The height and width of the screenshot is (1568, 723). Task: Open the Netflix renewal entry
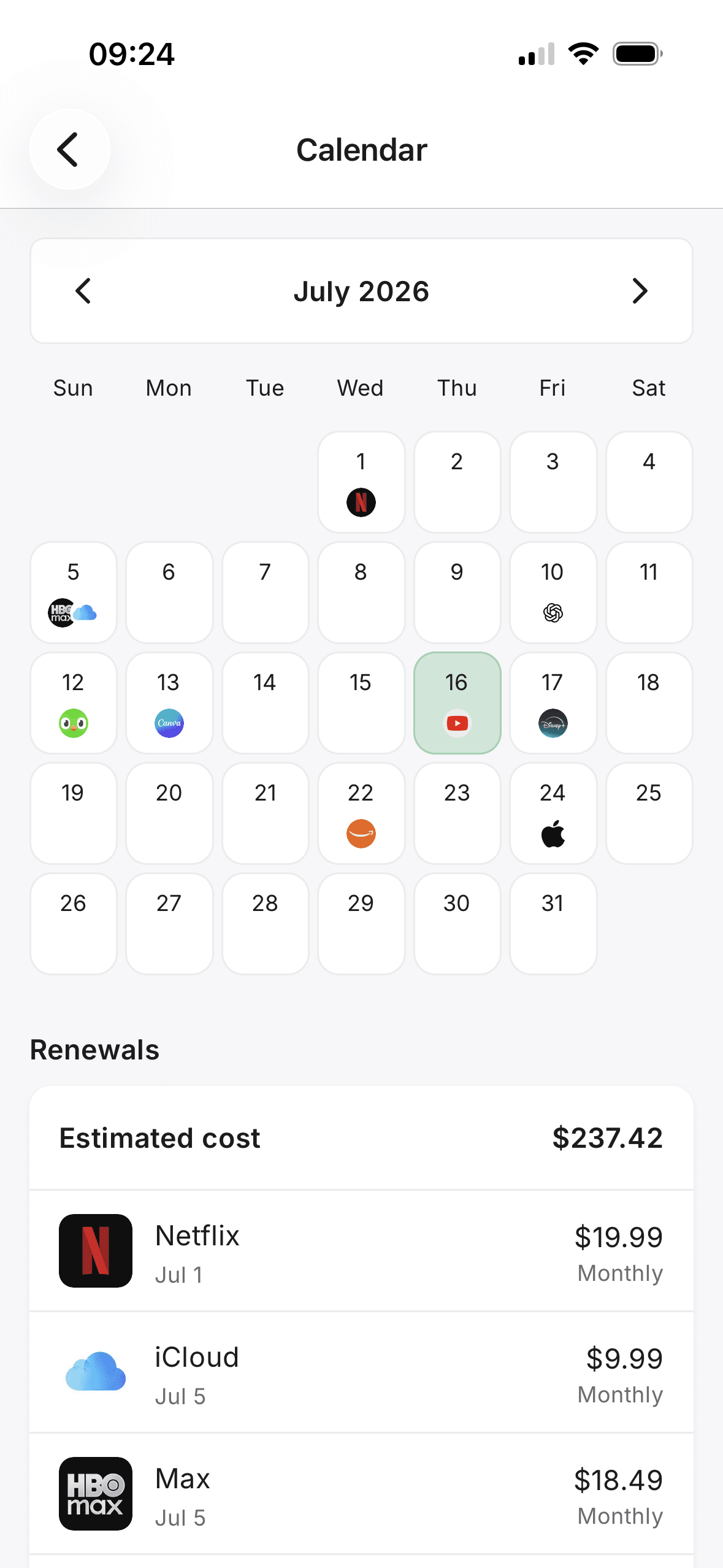pos(362,1251)
